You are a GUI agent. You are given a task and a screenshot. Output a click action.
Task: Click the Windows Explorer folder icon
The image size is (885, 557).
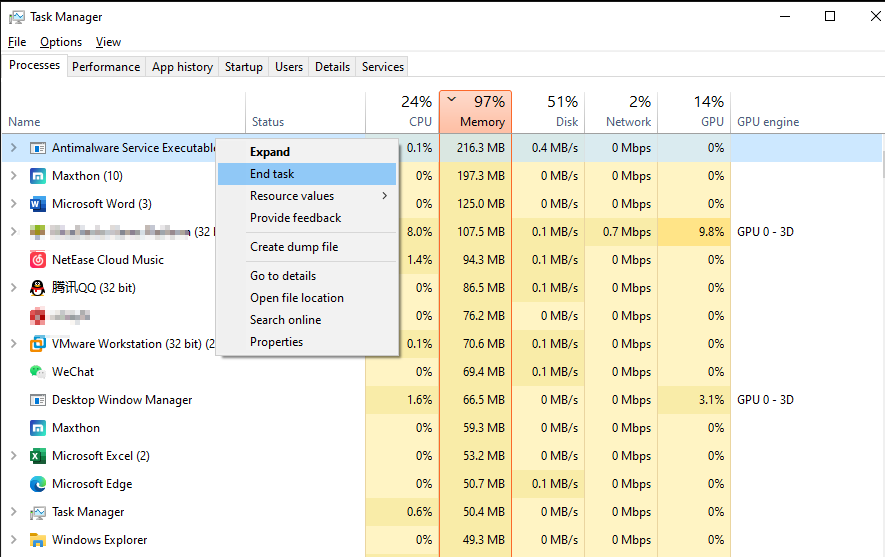pyautogui.click(x=38, y=540)
